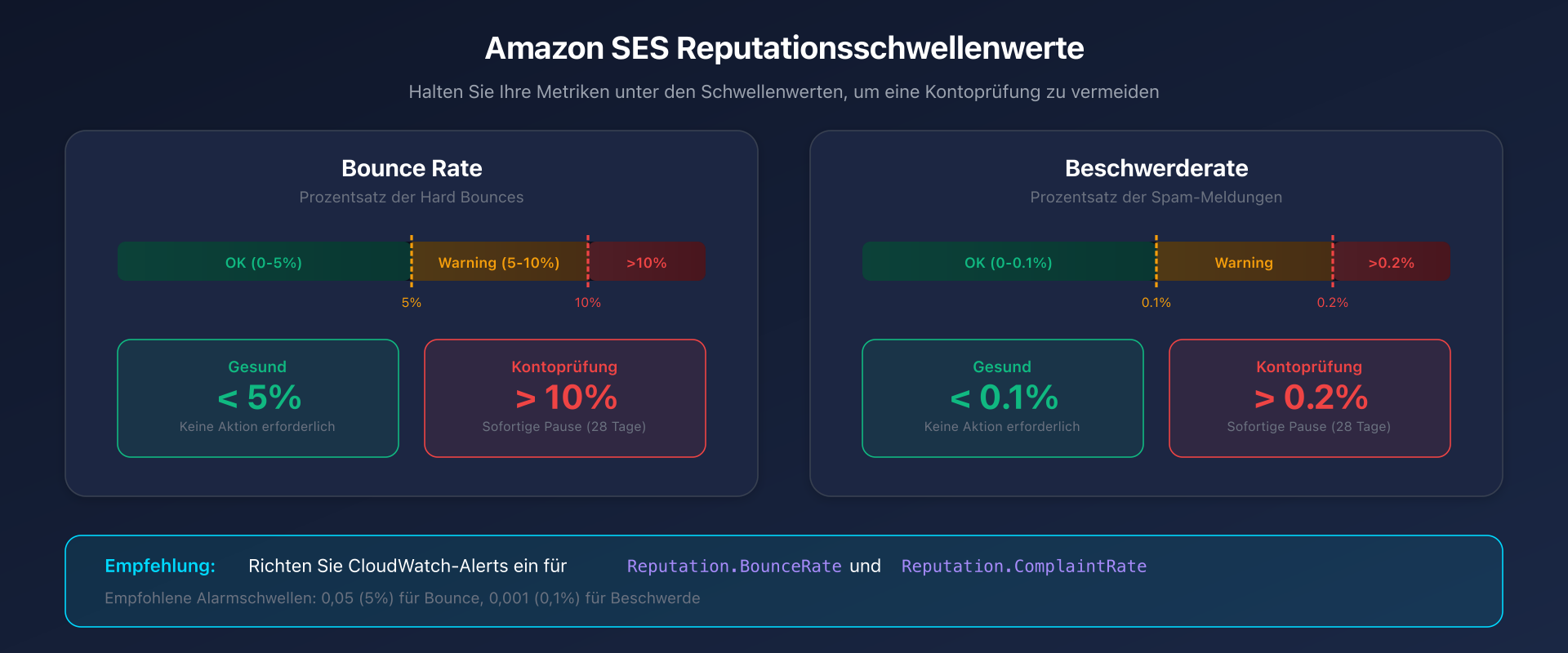Click the Beschwerderate panel heading
Image resolution: width=1568 pixels, height=653 pixels.
(1156, 168)
